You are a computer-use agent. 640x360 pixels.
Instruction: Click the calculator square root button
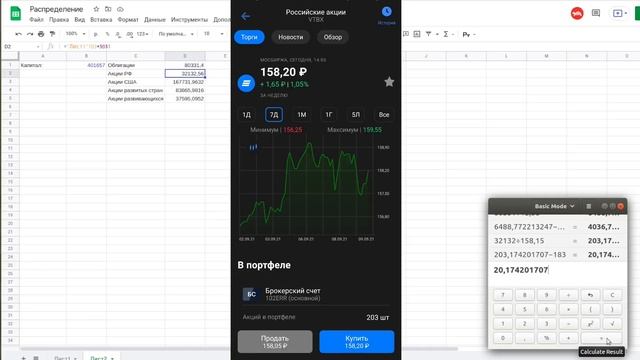(x=612, y=324)
